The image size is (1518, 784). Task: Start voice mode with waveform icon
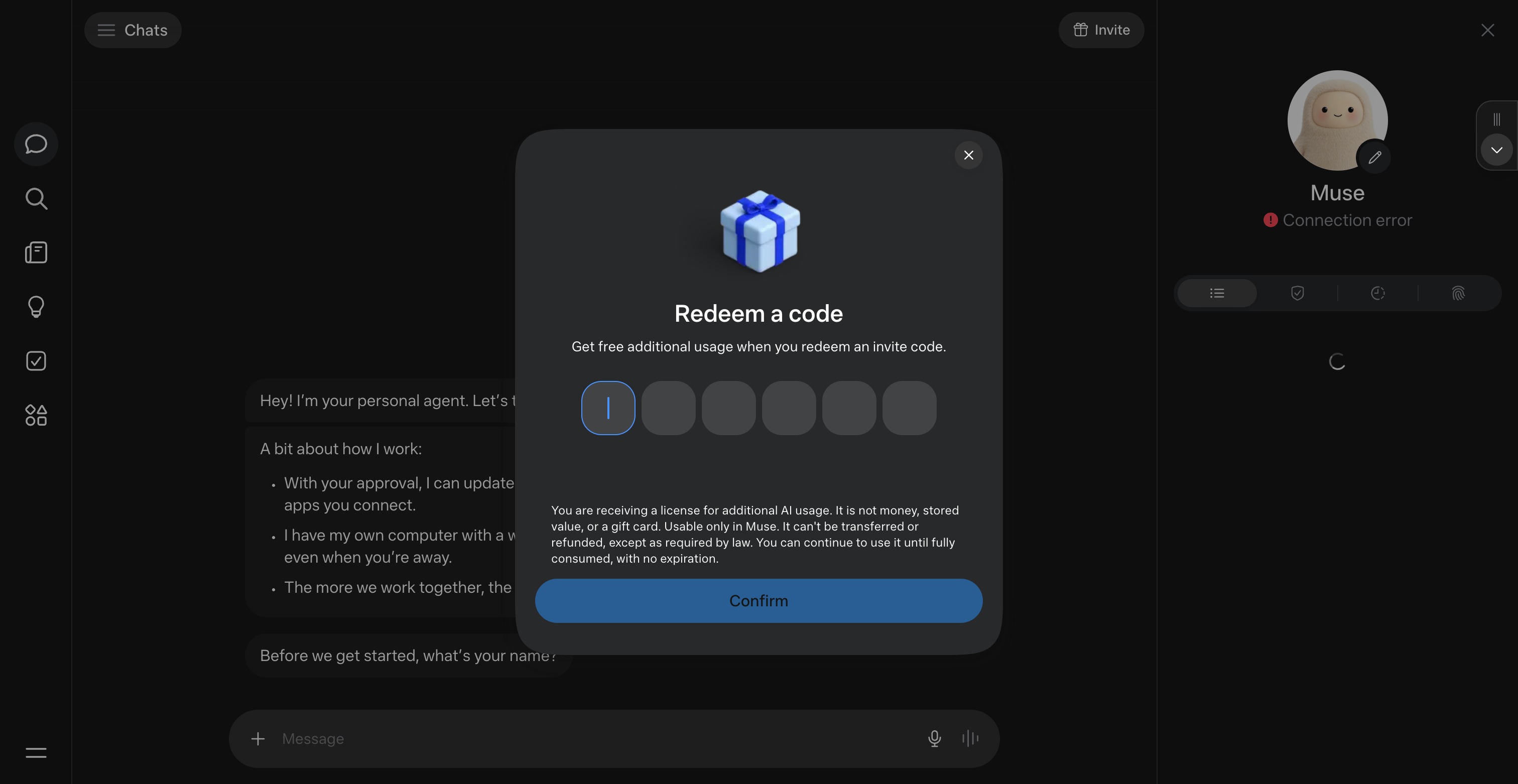[x=970, y=739]
